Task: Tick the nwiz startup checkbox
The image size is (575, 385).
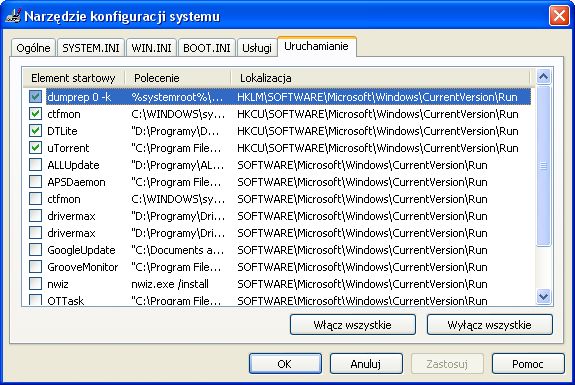Action: click(x=36, y=283)
